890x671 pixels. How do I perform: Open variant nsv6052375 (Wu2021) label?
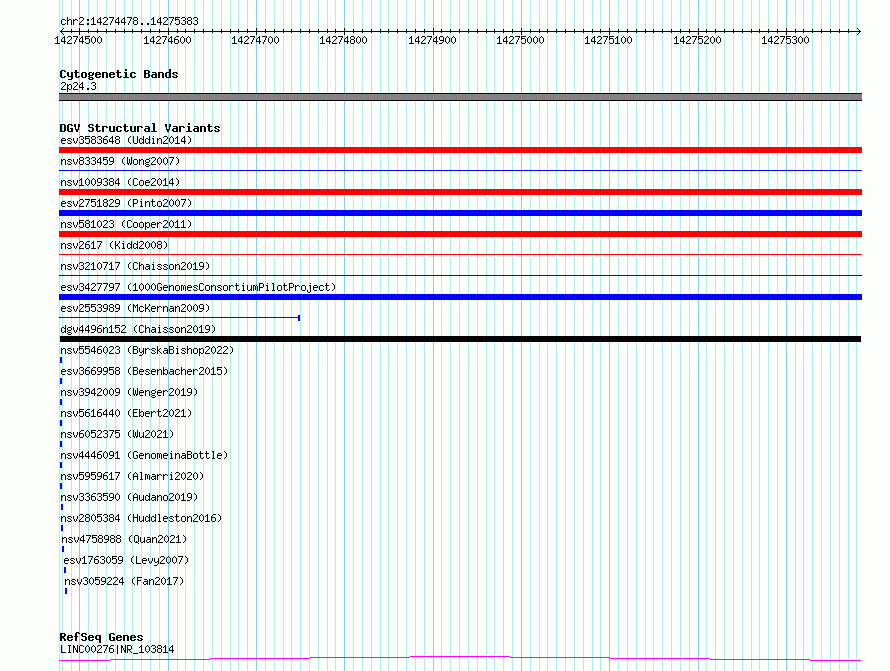[117, 434]
